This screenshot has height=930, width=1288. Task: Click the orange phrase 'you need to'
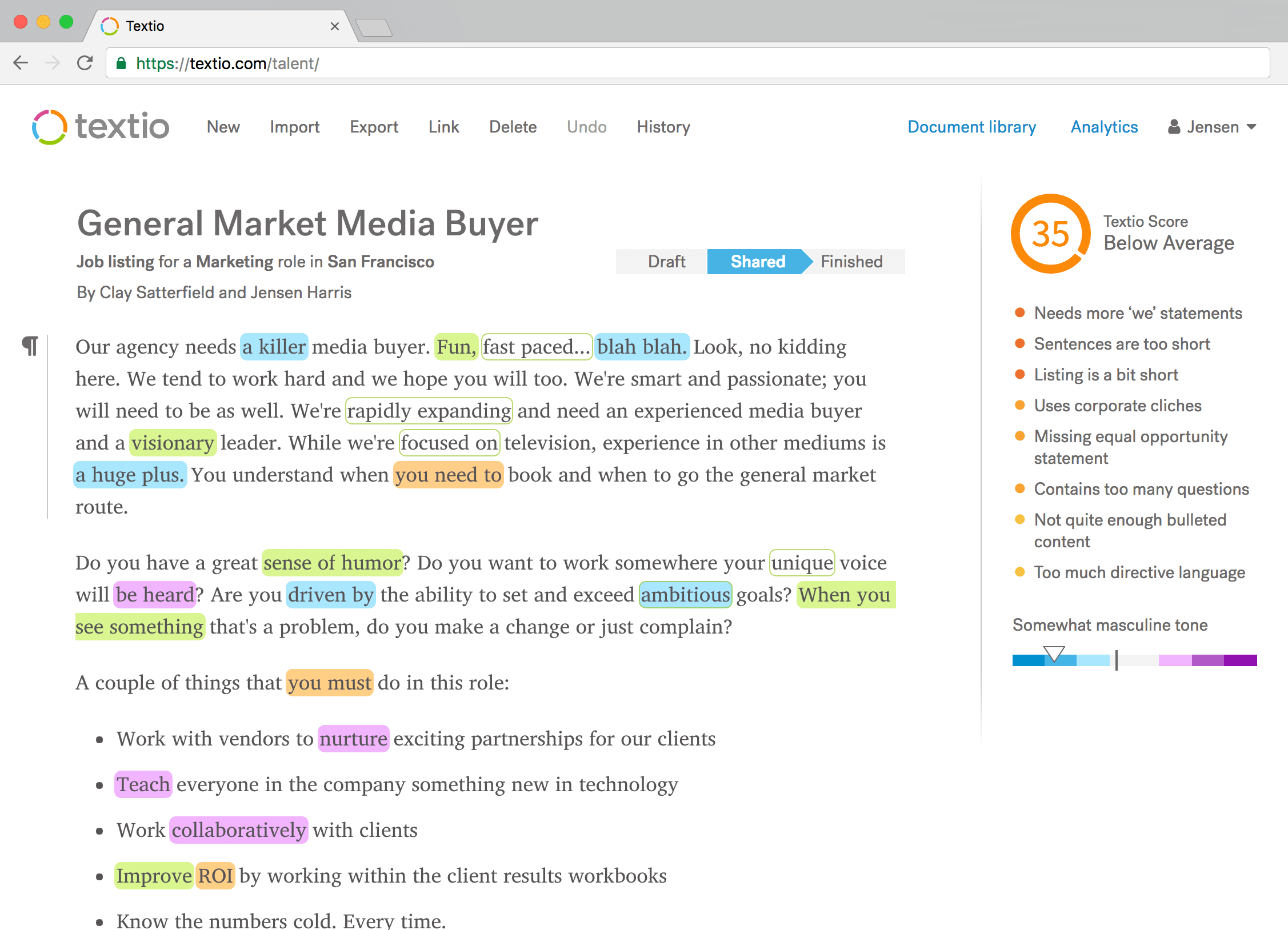coord(449,475)
